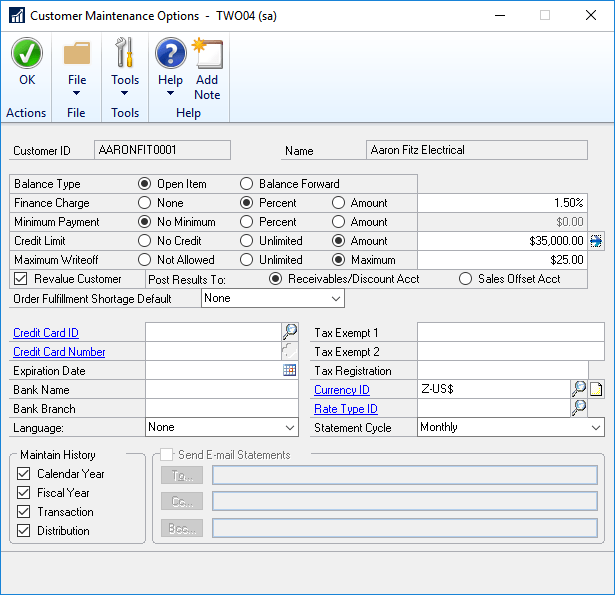Open the Statement Cycle dropdown
Screen dimensions: 615x595
point(595,427)
